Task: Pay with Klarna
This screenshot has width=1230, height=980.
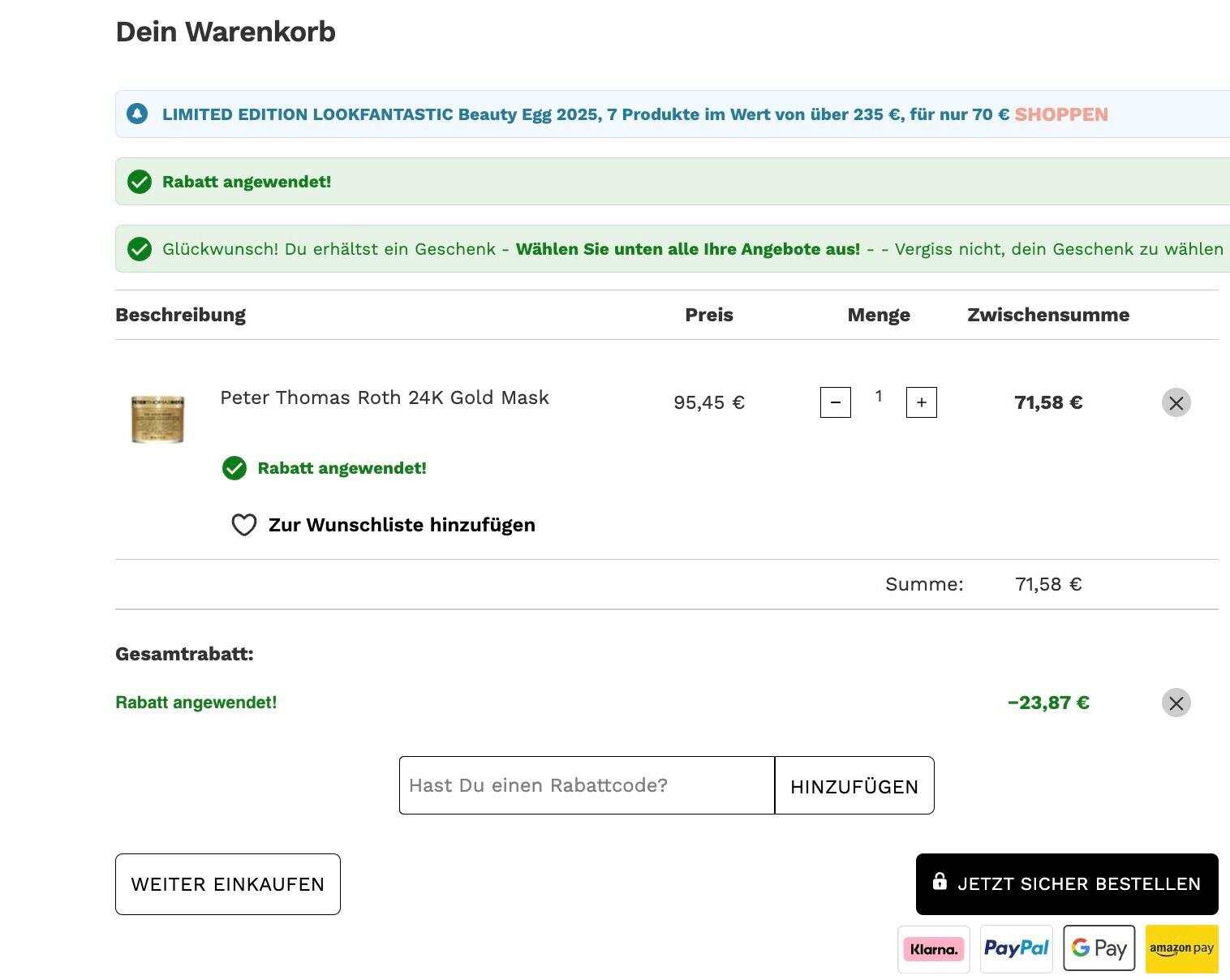Action: point(934,949)
